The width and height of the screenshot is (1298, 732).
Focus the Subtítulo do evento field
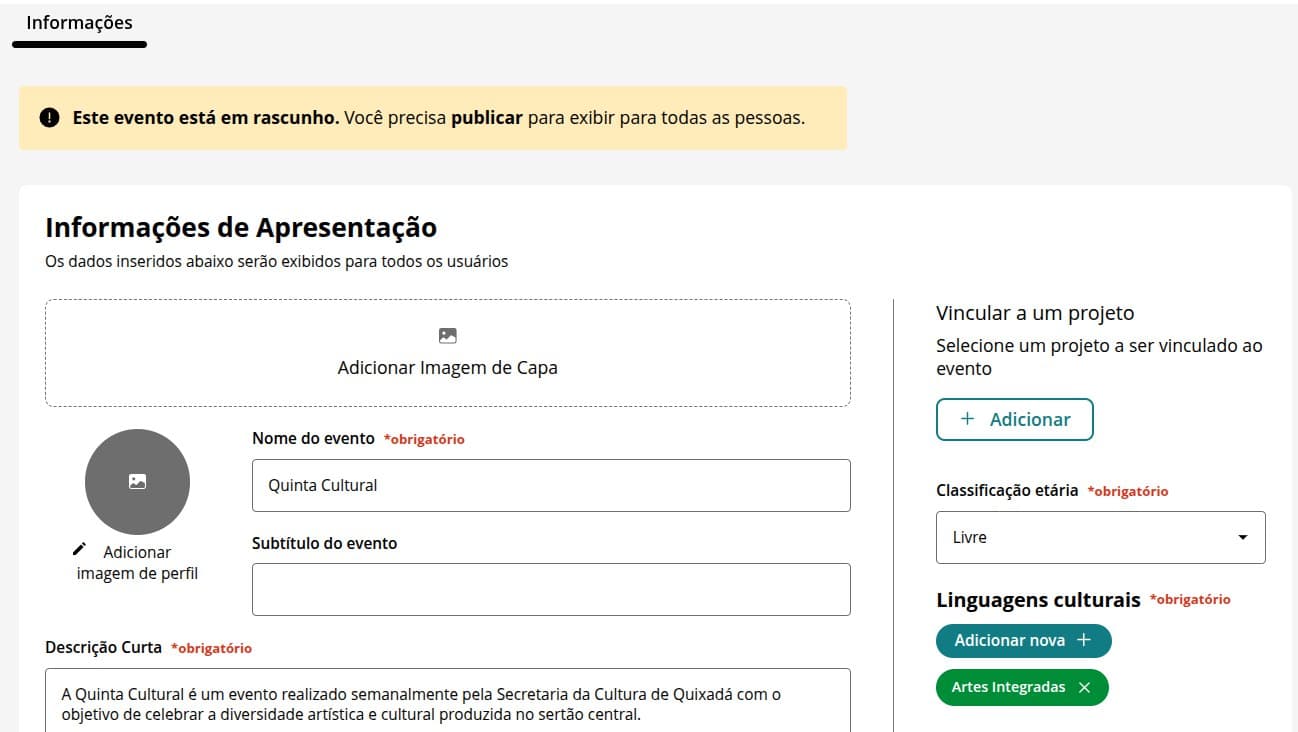point(551,589)
